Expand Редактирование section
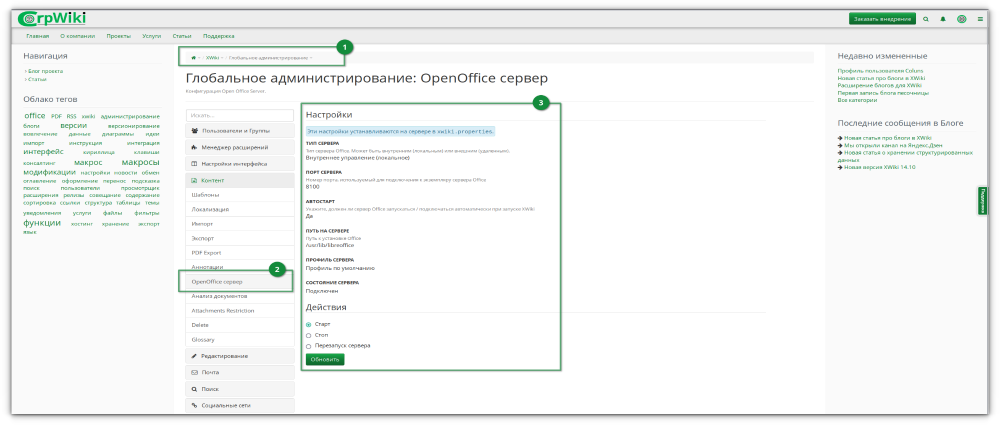This screenshot has height=425, width=1000. [240, 355]
